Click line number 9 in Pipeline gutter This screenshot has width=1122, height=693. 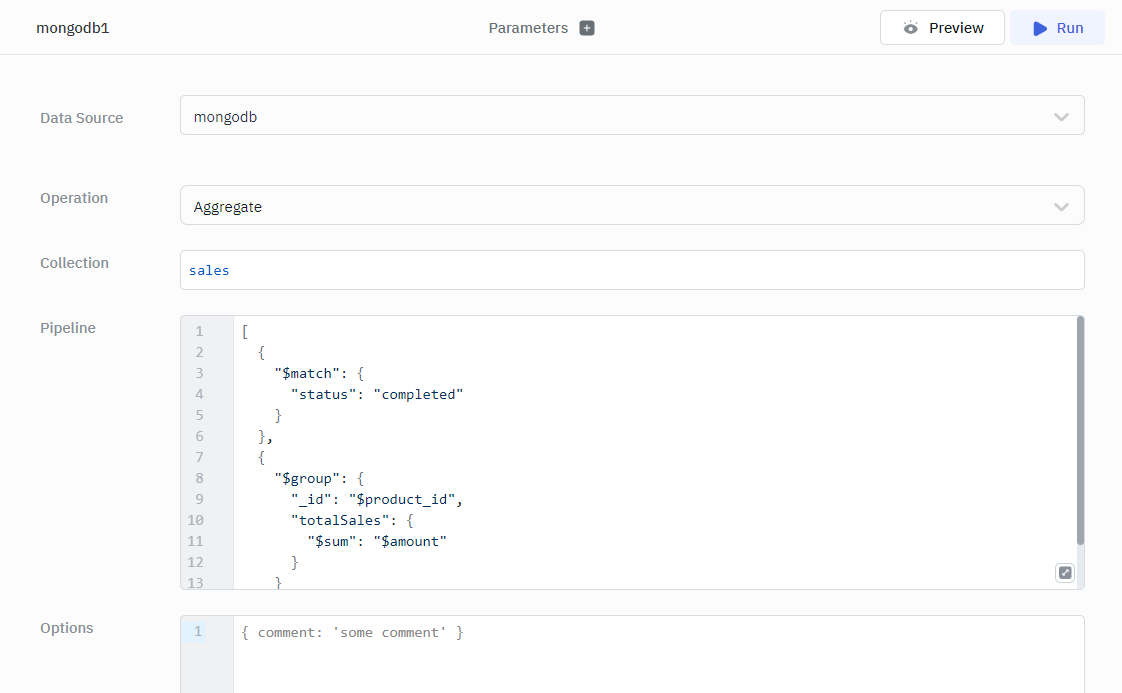coord(199,499)
